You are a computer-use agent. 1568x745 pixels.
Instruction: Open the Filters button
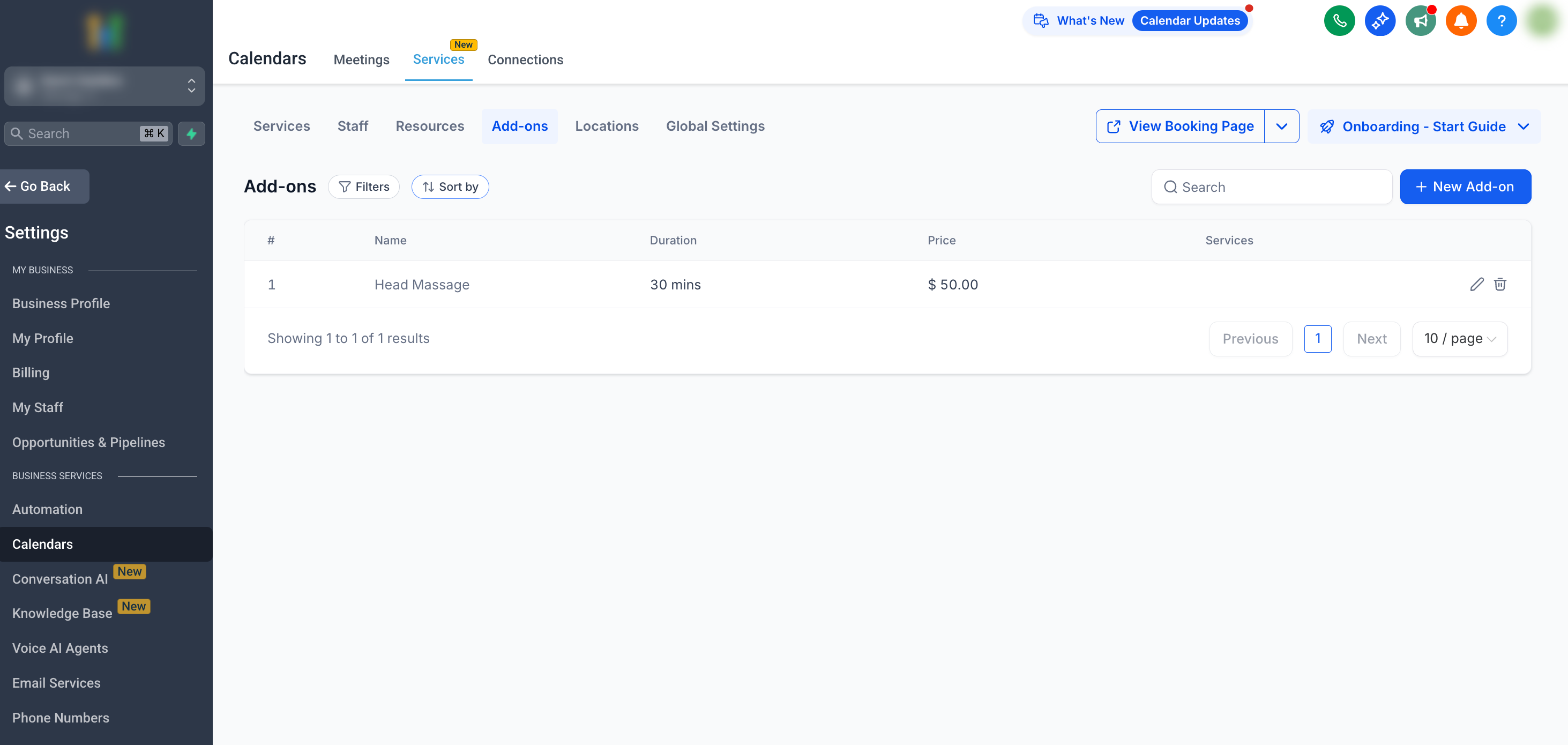pos(363,187)
